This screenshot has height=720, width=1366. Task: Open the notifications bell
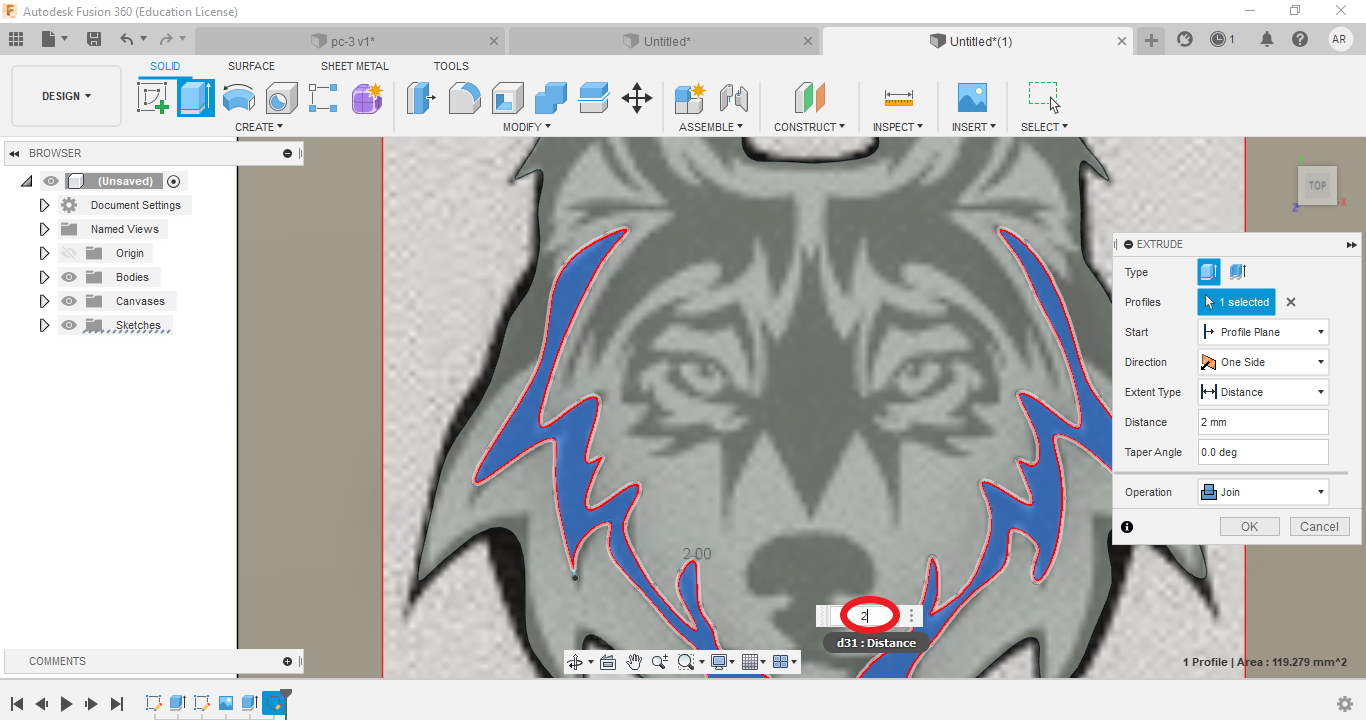coord(1267,40)
